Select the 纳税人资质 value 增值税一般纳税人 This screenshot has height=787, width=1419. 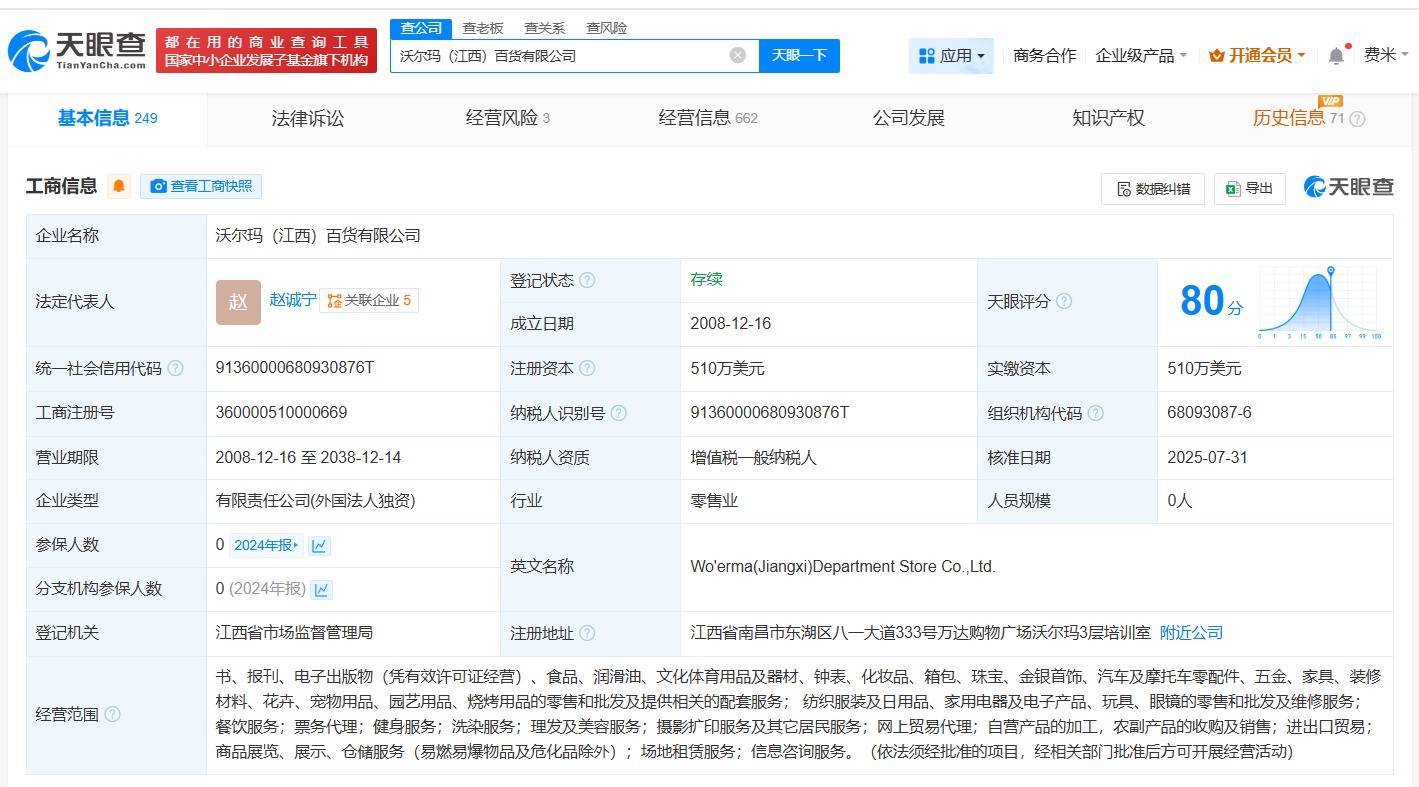pyautogui.click(x=753, y=458)
